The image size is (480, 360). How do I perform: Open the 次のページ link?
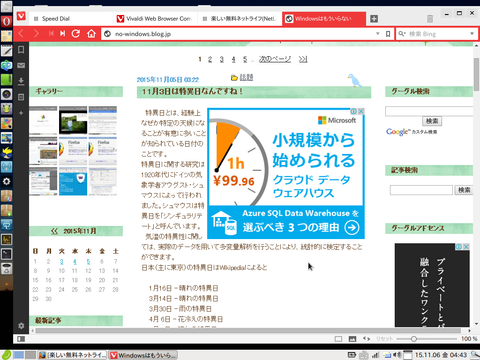[275, 59]
